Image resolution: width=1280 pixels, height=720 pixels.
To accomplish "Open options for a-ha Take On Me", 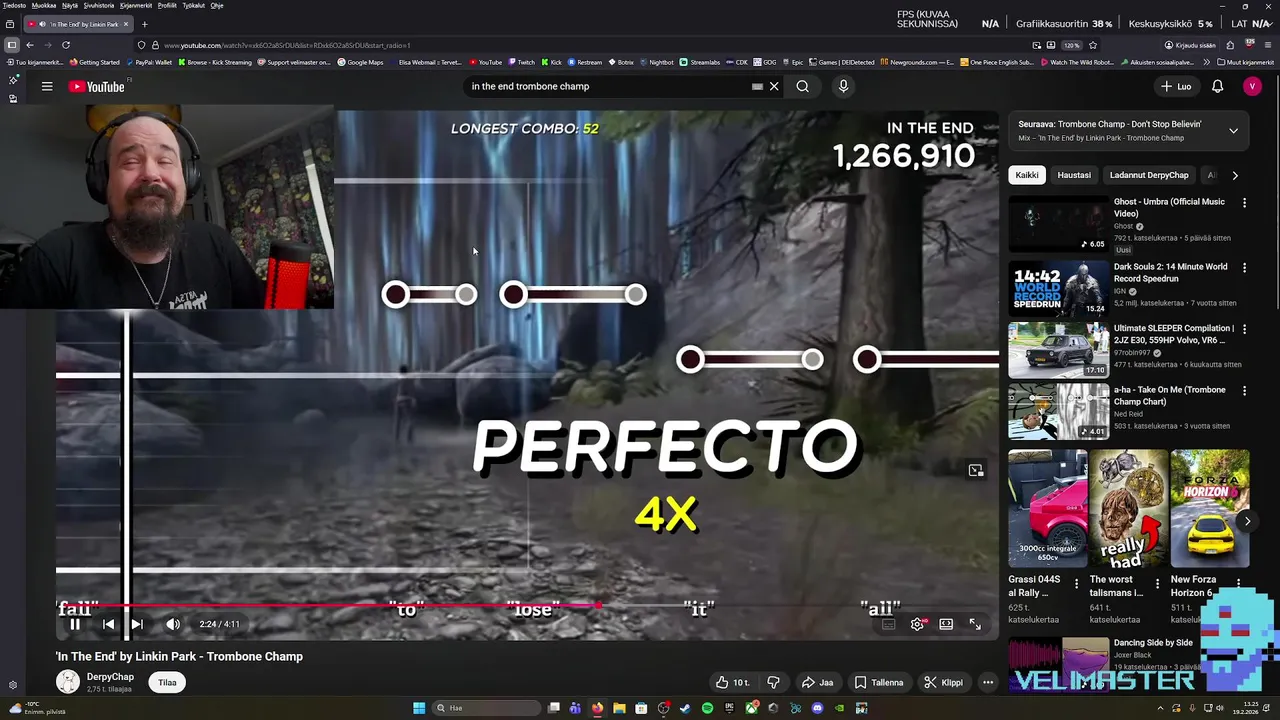I will pos(1244,391).
